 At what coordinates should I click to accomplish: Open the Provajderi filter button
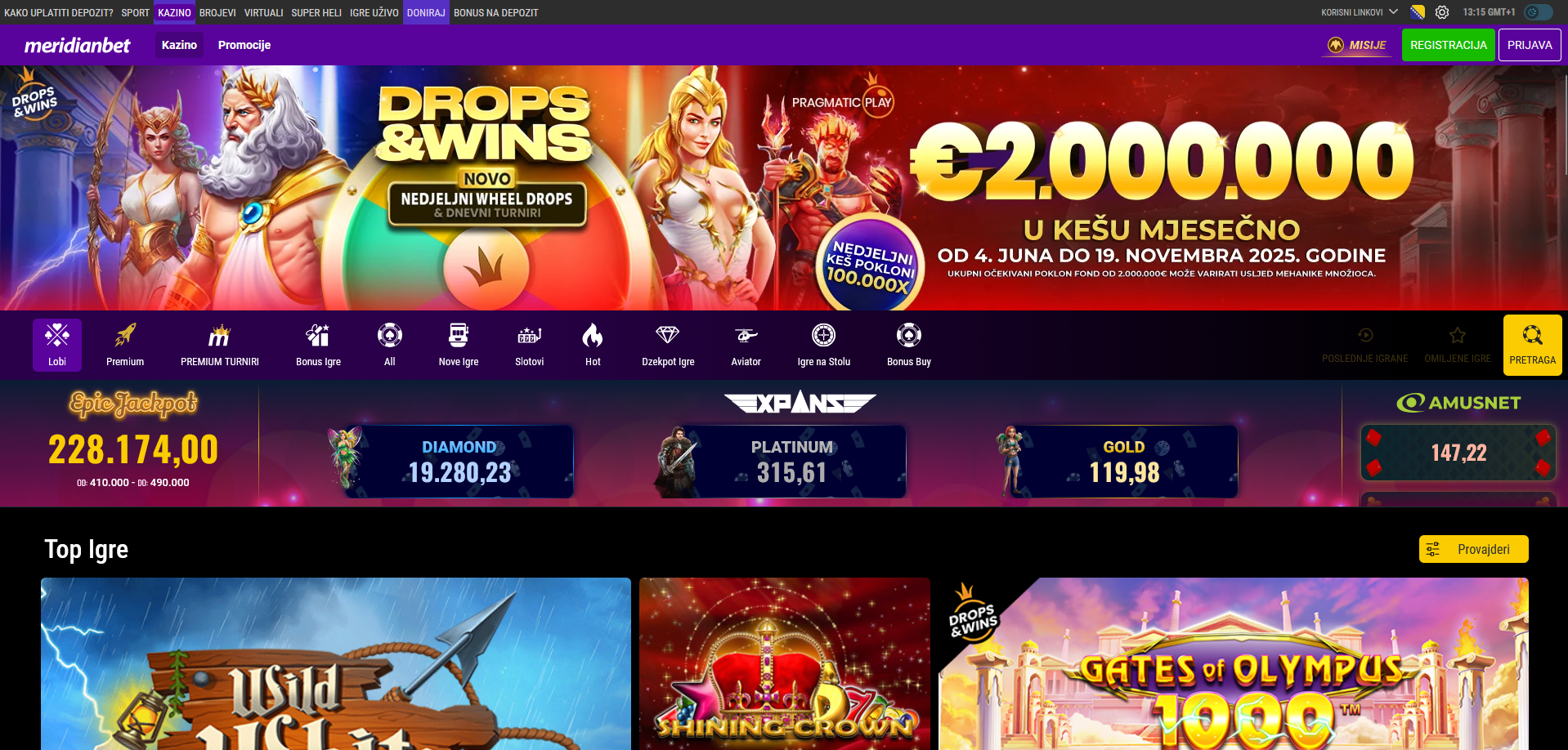point(1473,549)
